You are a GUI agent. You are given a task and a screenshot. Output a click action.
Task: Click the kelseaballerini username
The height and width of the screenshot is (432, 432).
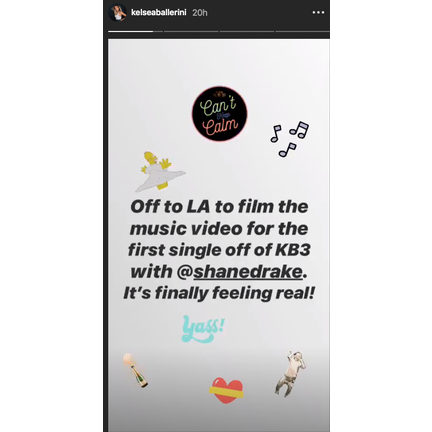pyautogui.click(x=158, y=13)
